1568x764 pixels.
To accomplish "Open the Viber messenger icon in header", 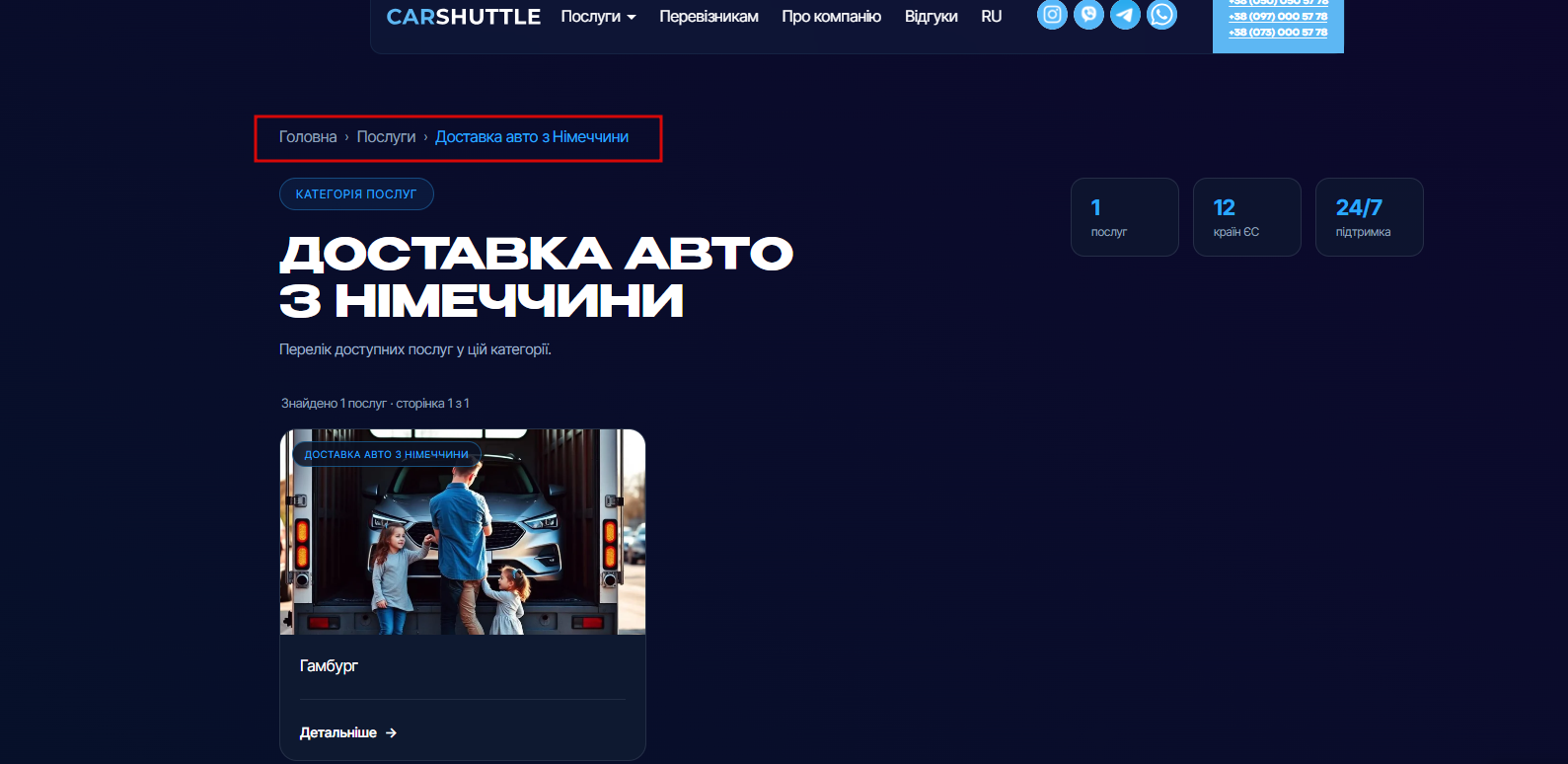I will click(x=1088, y=15).
